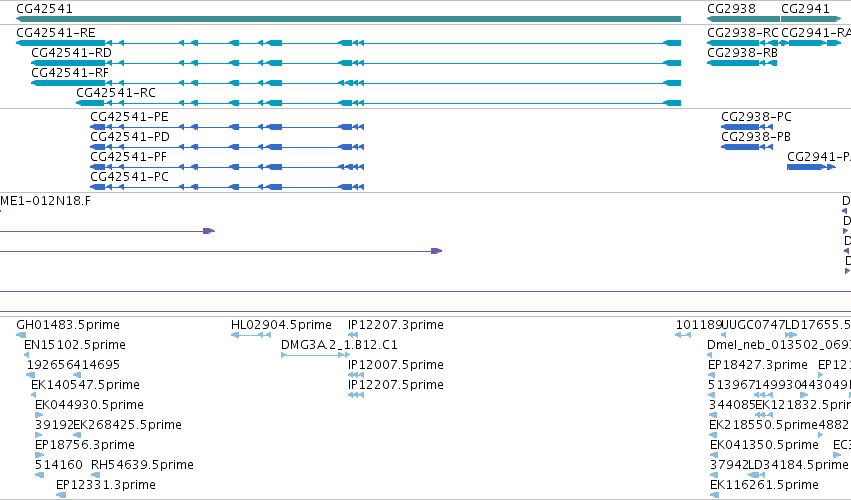Select EST EK116261.5prime
Screen dimensions: 851x500
[764, 485]
